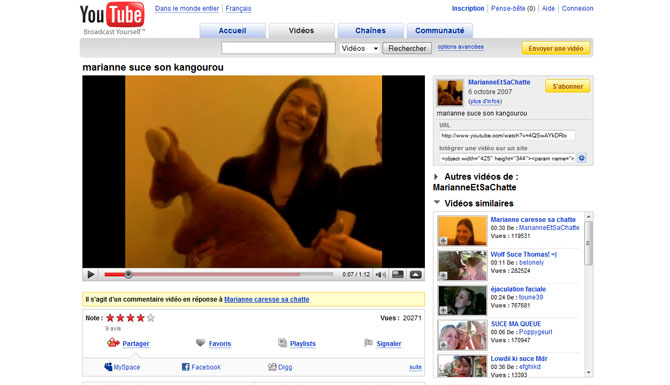Click the video progress slider handle

[128, 274]
